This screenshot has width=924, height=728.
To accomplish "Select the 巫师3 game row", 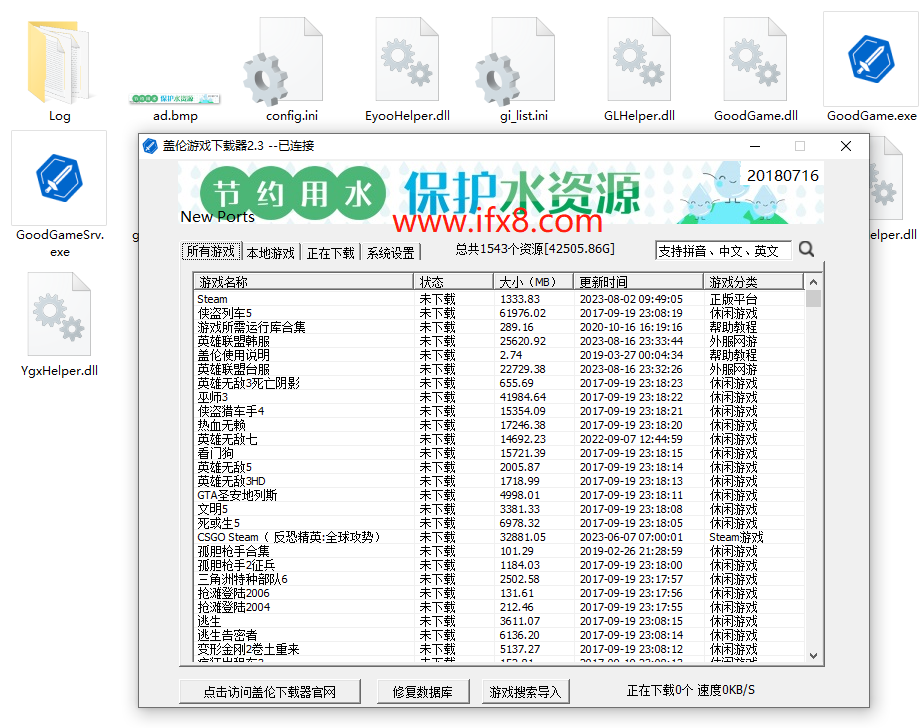I will click(499, 397).
